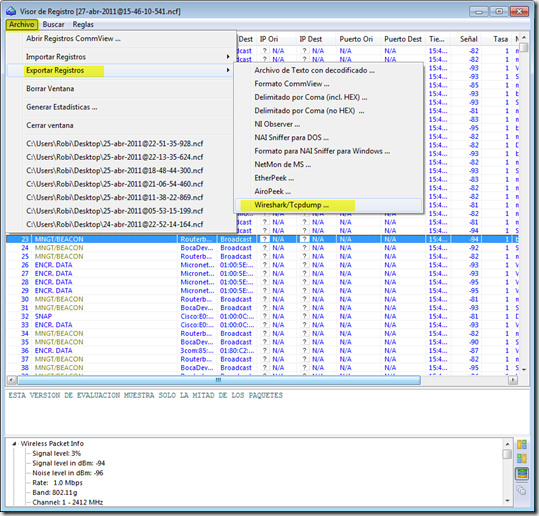Click 'Noise level in dBm: -96' tree entry
Viewport: 539px width, 516px height.
68,473
